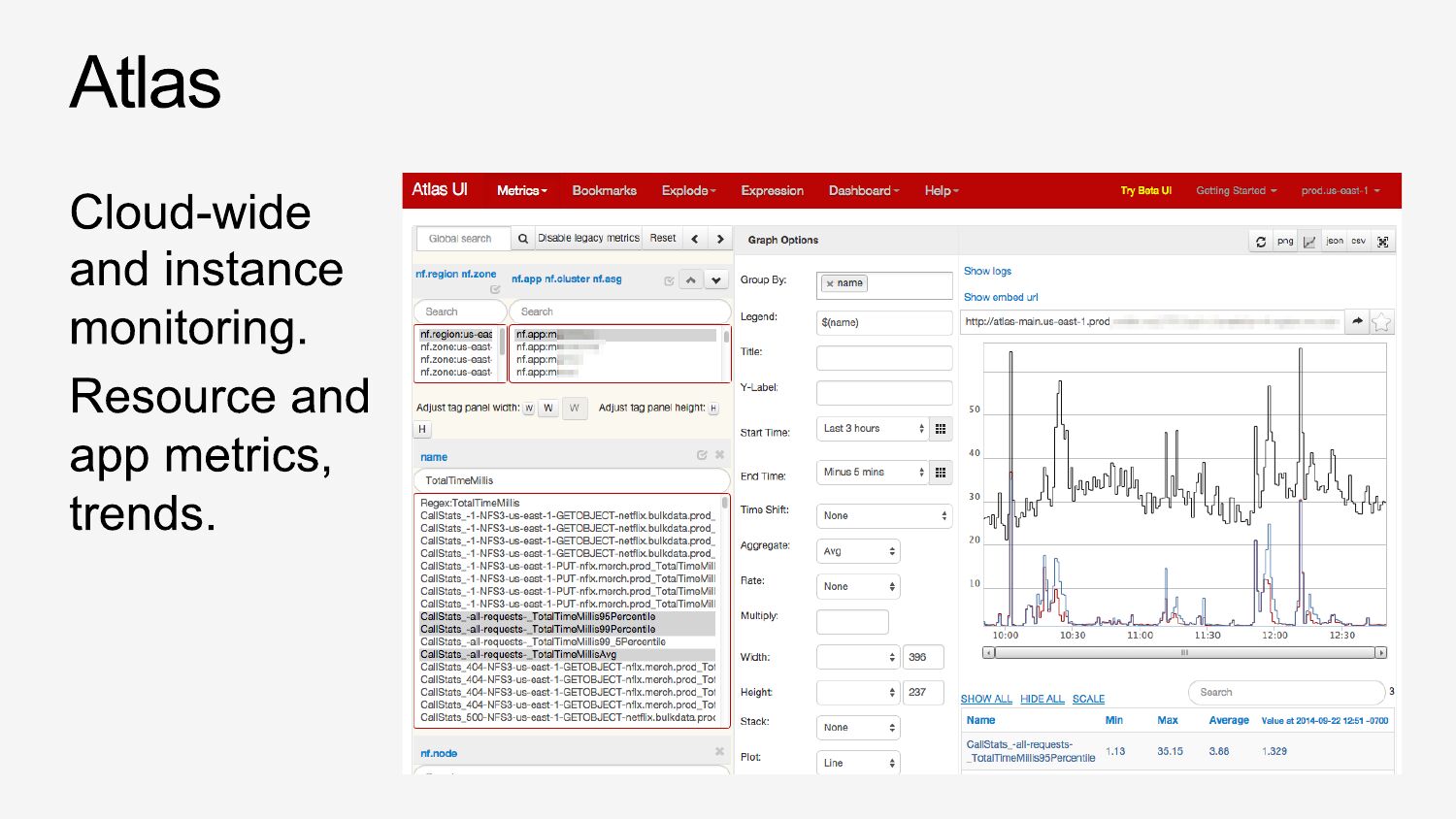Click the graph's horizontal time range scrollbar
The height and width of the screenshot is (819, 1456).
click(x=1184, y=653)
